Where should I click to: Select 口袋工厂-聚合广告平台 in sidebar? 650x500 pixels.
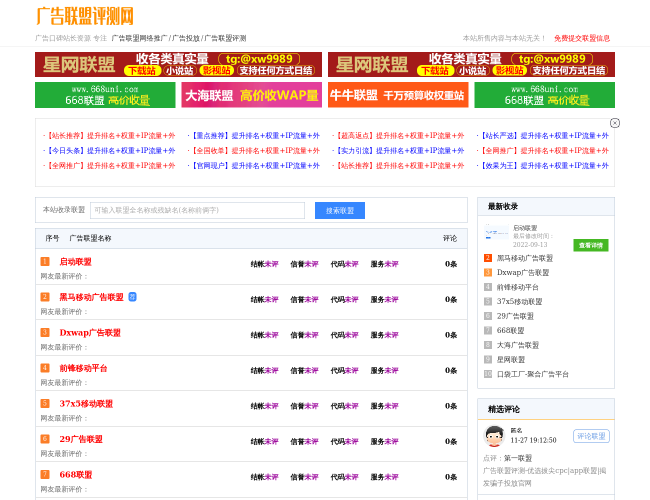[x=533, y=374]
